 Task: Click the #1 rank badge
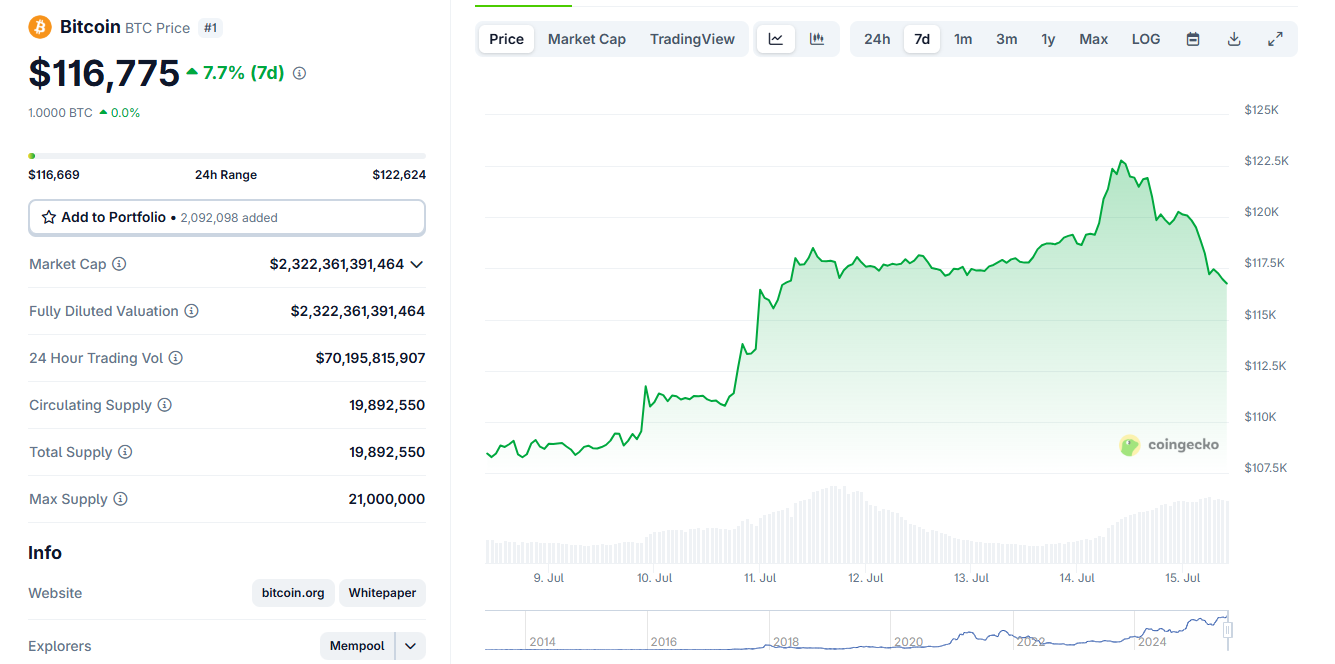(x=210, y=28)
